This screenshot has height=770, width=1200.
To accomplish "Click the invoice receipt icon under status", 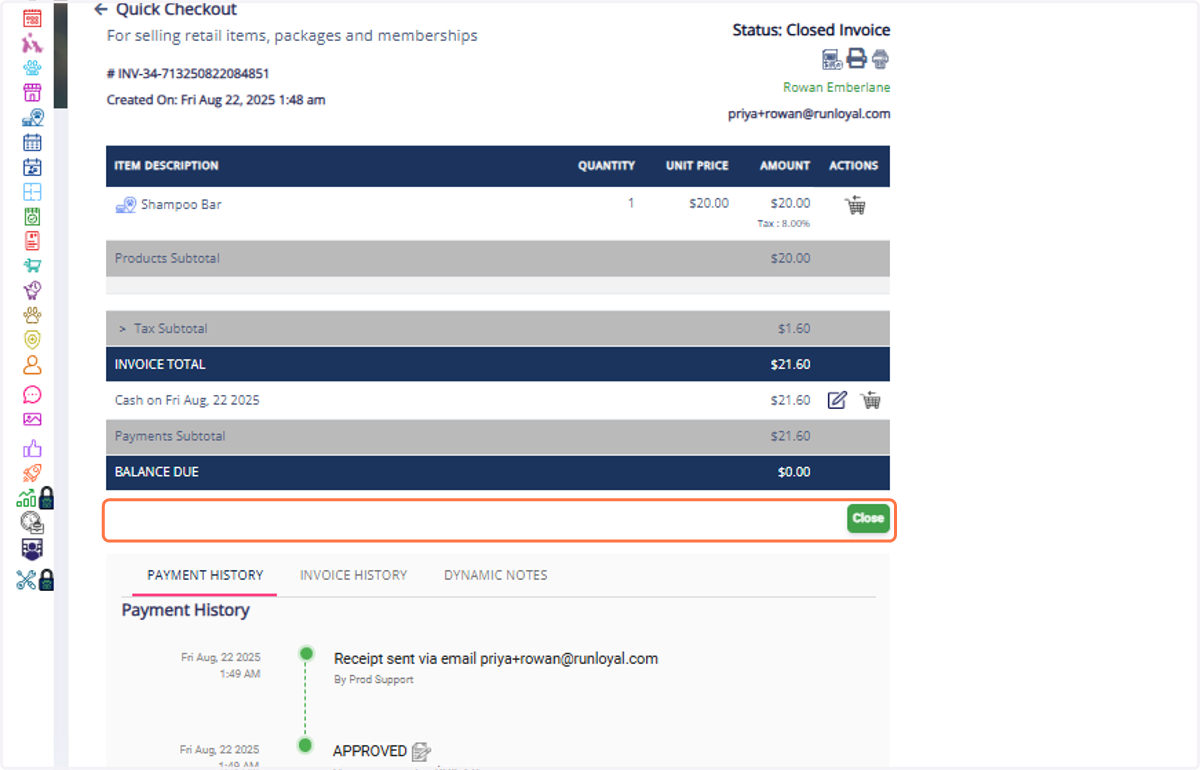I will [832, 59].
